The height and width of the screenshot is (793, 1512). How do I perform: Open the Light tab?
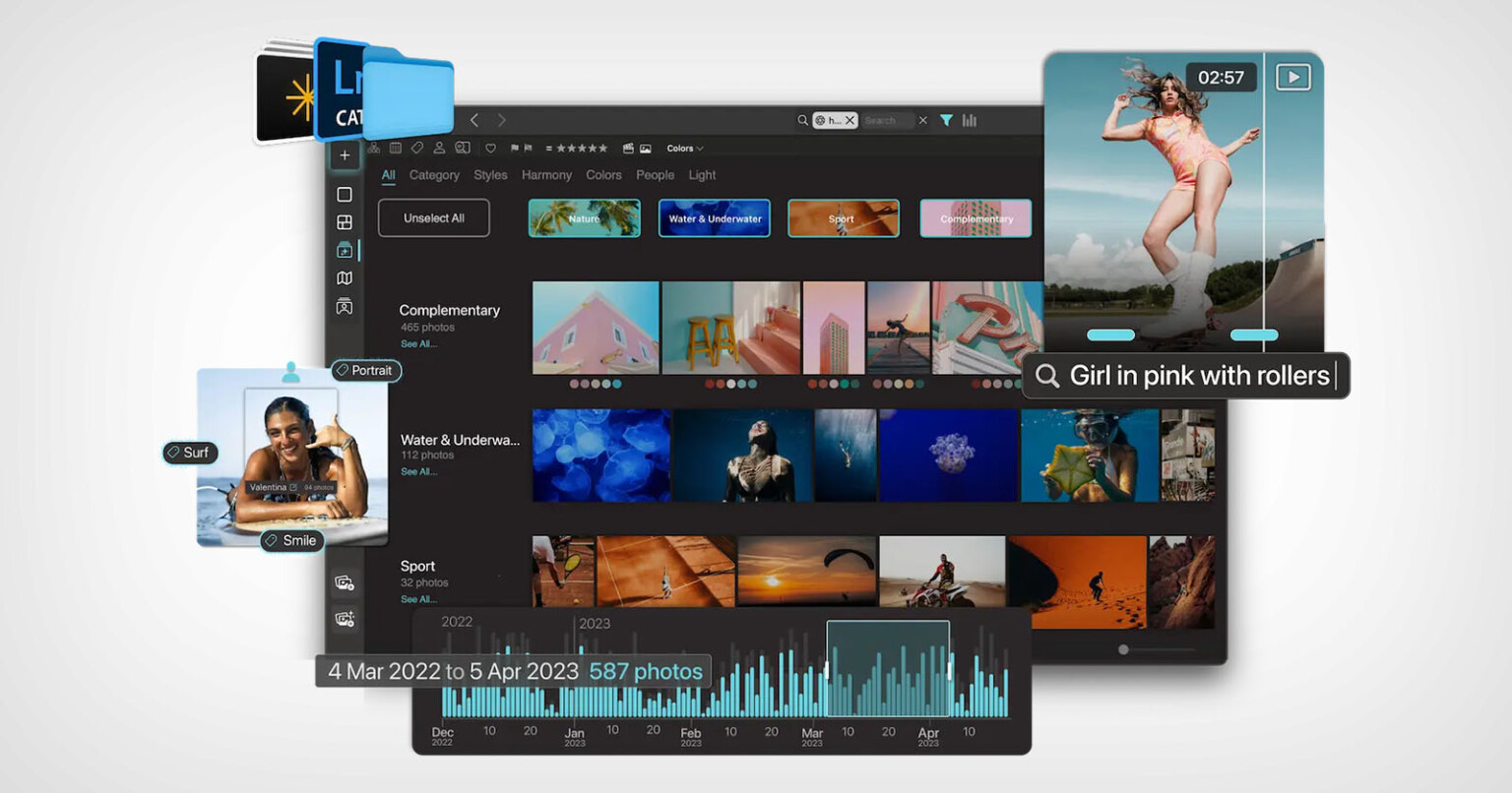tap(702, 175)
